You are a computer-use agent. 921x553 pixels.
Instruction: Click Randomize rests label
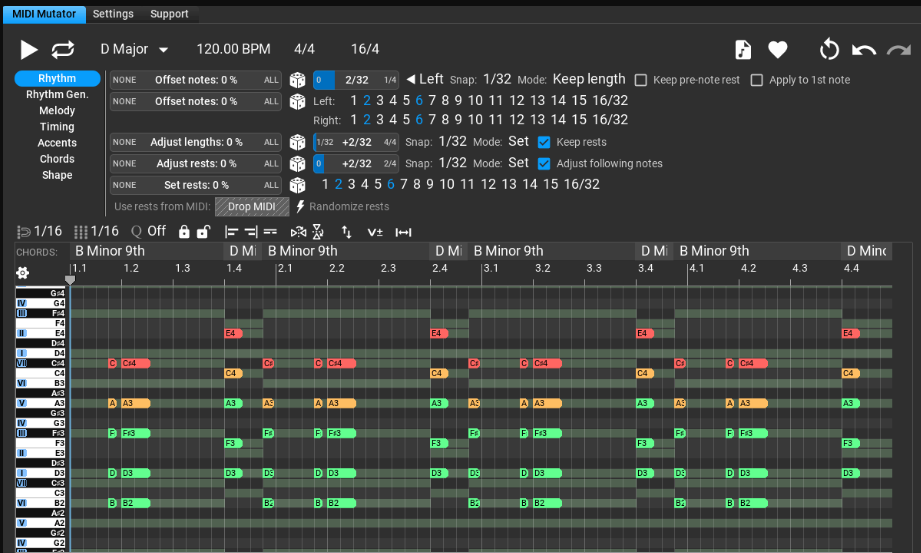coord(349,206)
